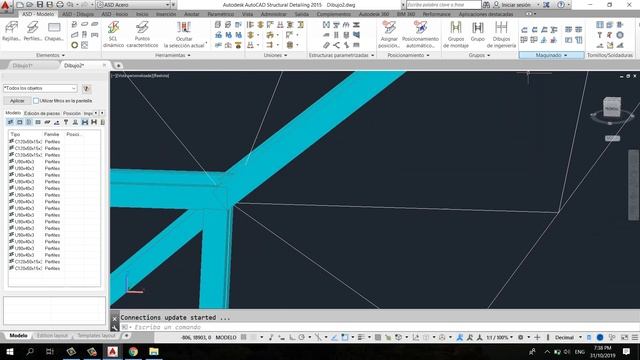The height and width of the screenshot is (360, 640).
Task: Expand the Elementos panel
Action: (x=51, y=55)
